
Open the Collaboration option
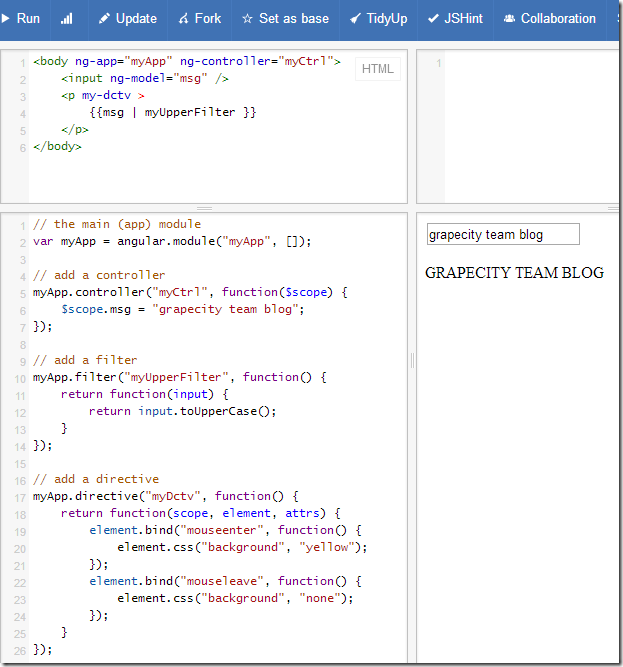point(549,18)
